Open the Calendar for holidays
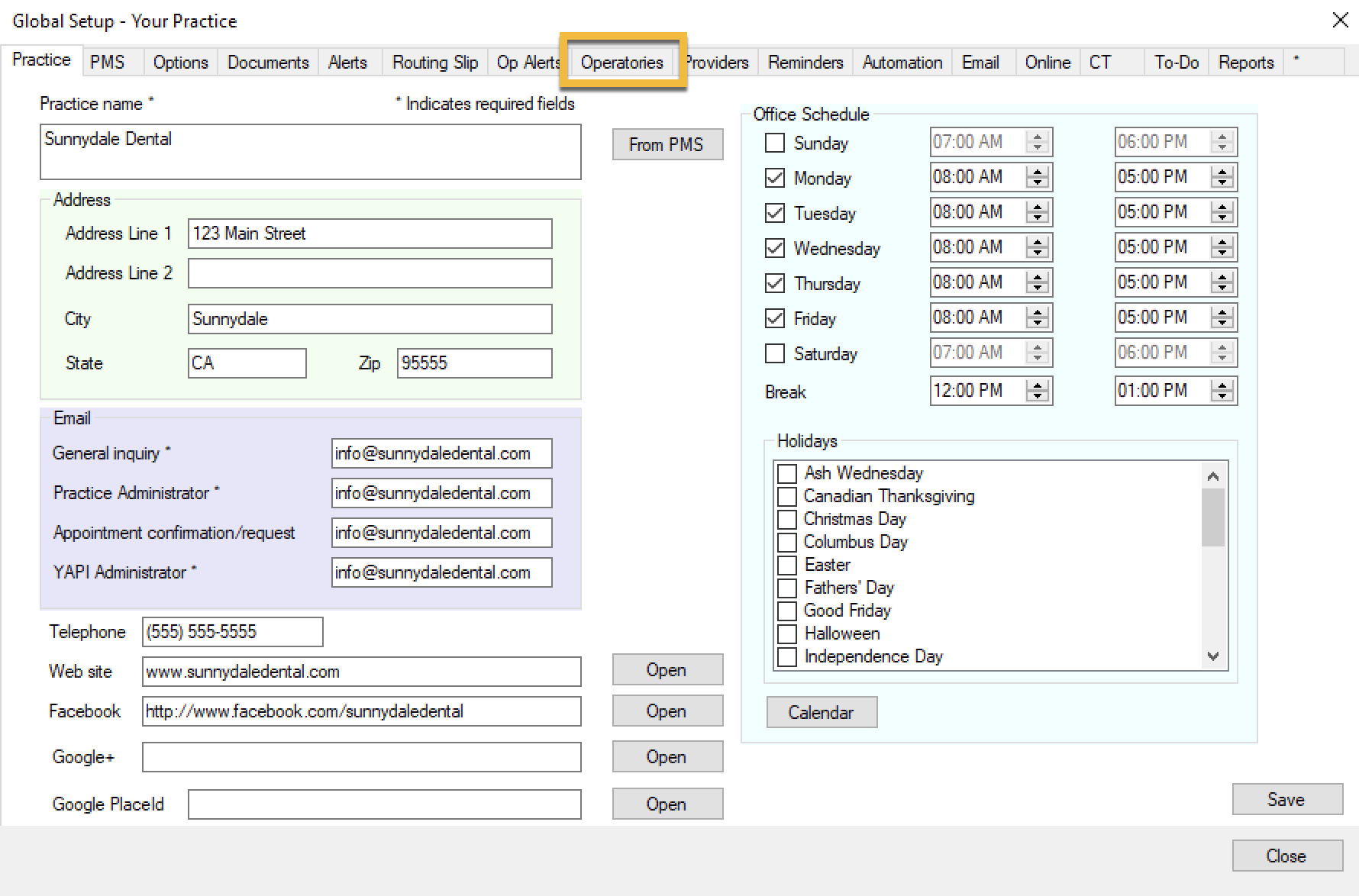Image resolution: width=1359 pixels, height=896 pixels. tap(821, 712)
